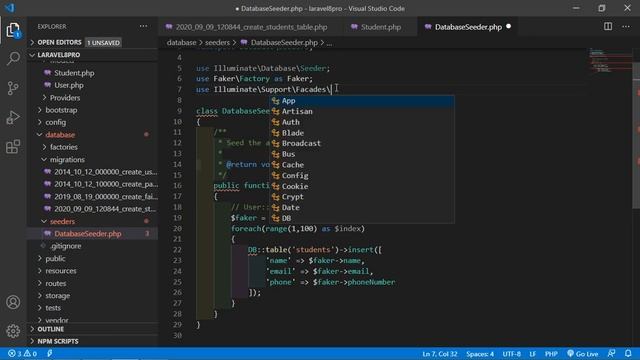Click the lightning status bar icon
Screen dimensions: 640x360
click(50, 353)
